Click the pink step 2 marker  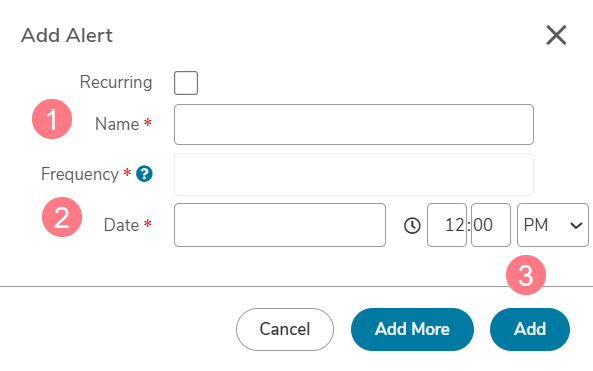coord(62,217)
